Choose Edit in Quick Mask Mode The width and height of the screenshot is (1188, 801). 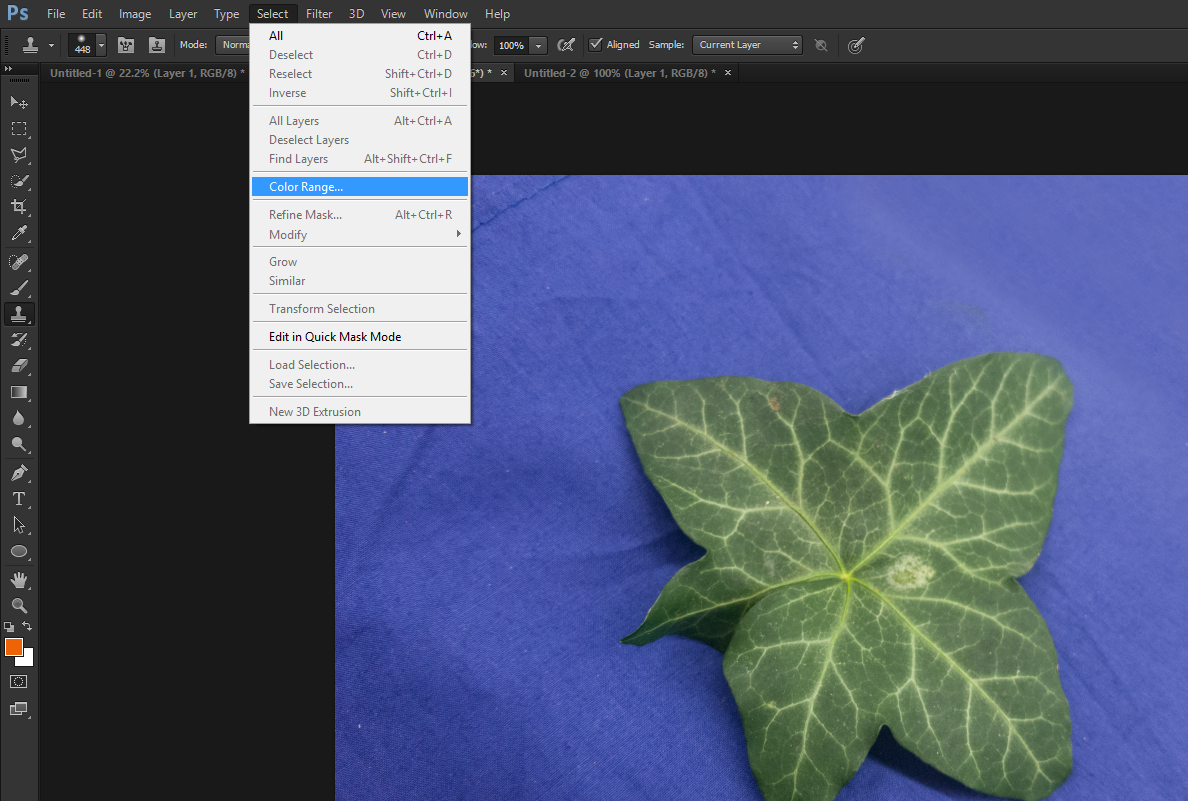pos(335,337)
